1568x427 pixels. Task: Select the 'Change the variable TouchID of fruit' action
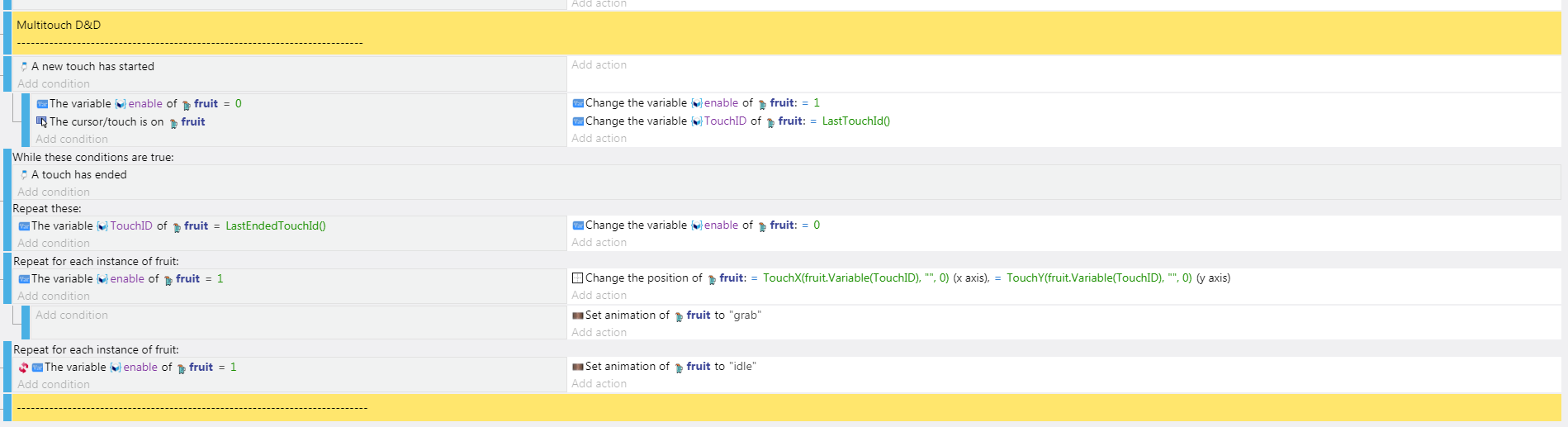pyautogui.click(x=731, y=121)
